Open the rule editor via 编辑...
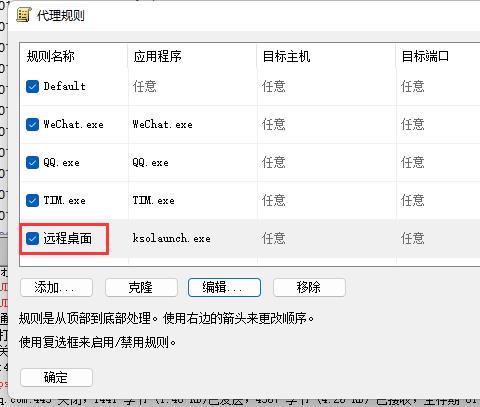This screenshot has width=480, height=407. tap(224, 287)
